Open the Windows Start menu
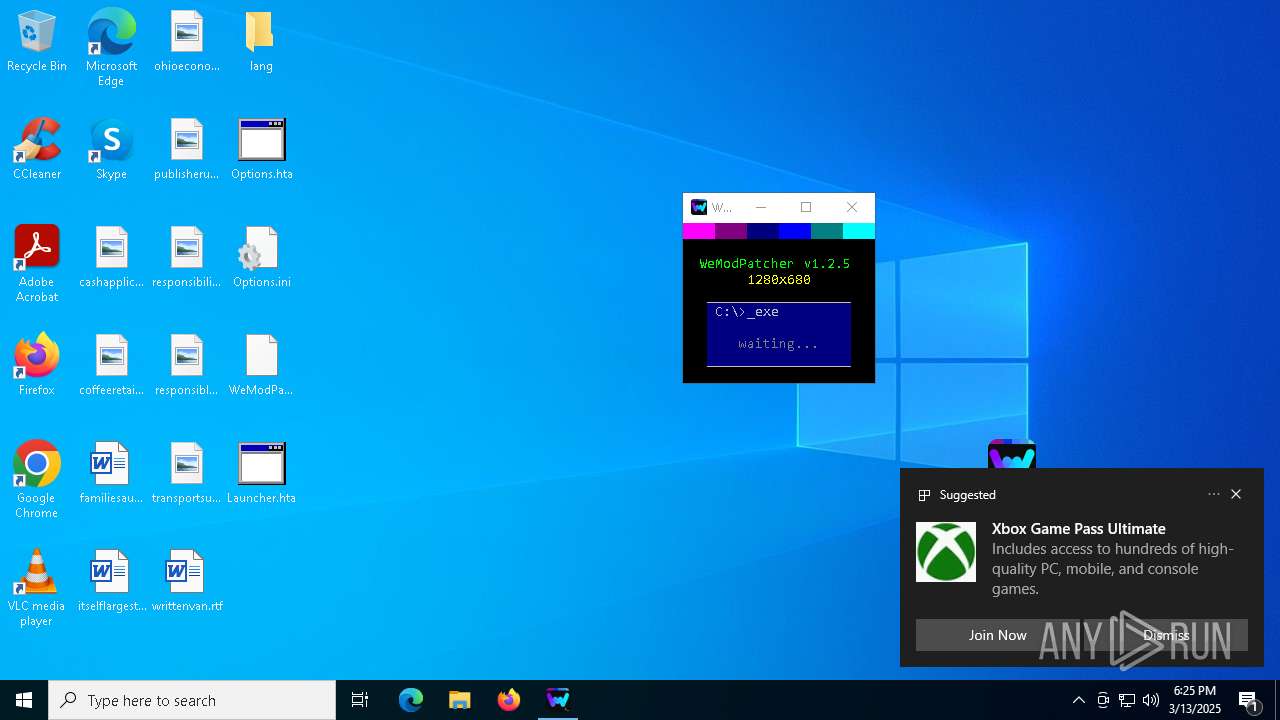Viewport: 1280px width, 720px height. [24, 700]
